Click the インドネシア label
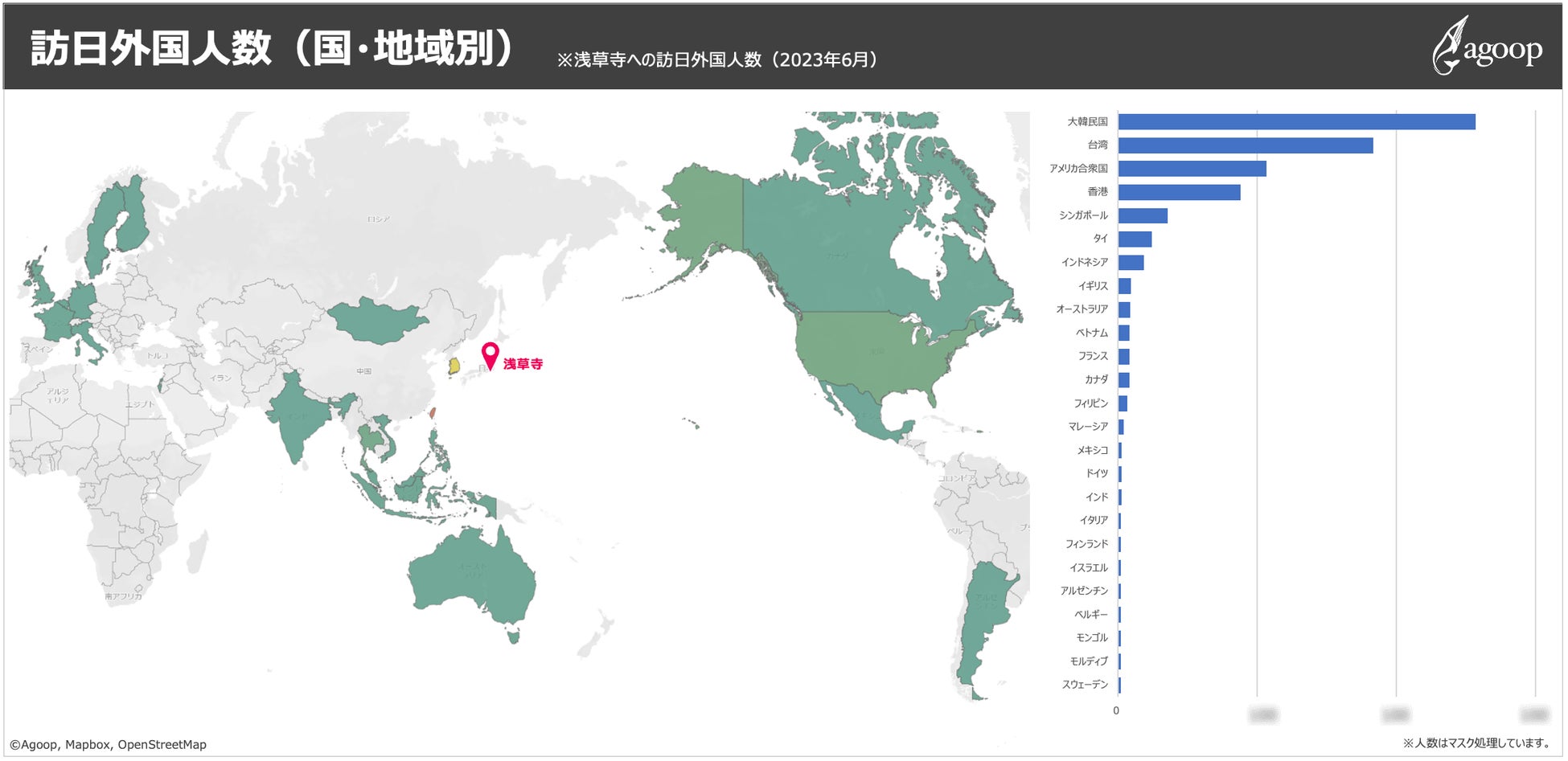1568x761 pixels. (1084, 262)
